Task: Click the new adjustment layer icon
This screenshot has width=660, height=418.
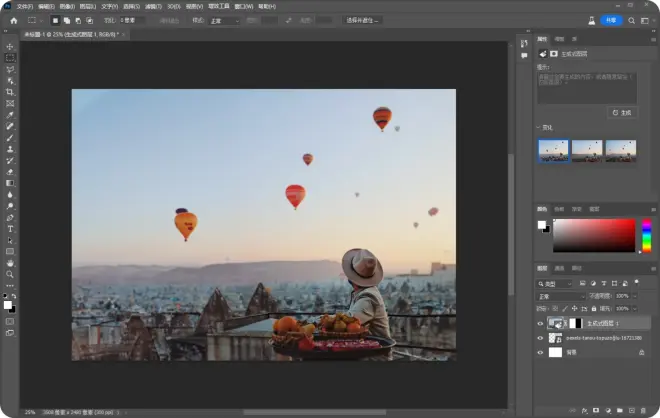Action: click(608, 410)
